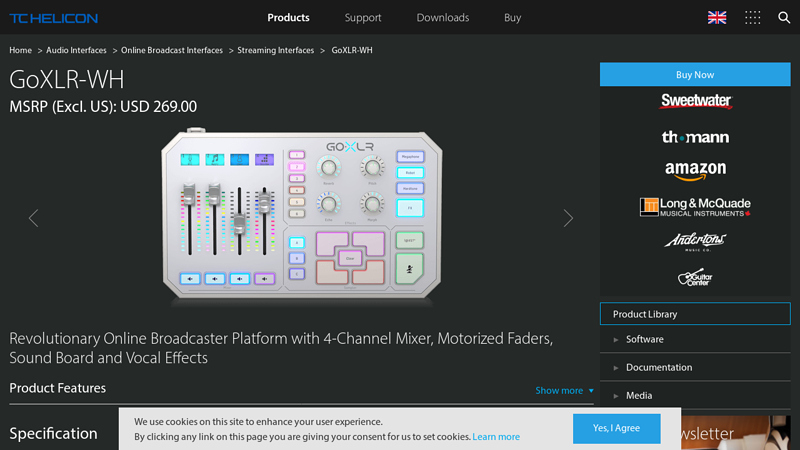Open Amazon retailer logo
This screenshot has height=450, width=800.
[695, 170]
